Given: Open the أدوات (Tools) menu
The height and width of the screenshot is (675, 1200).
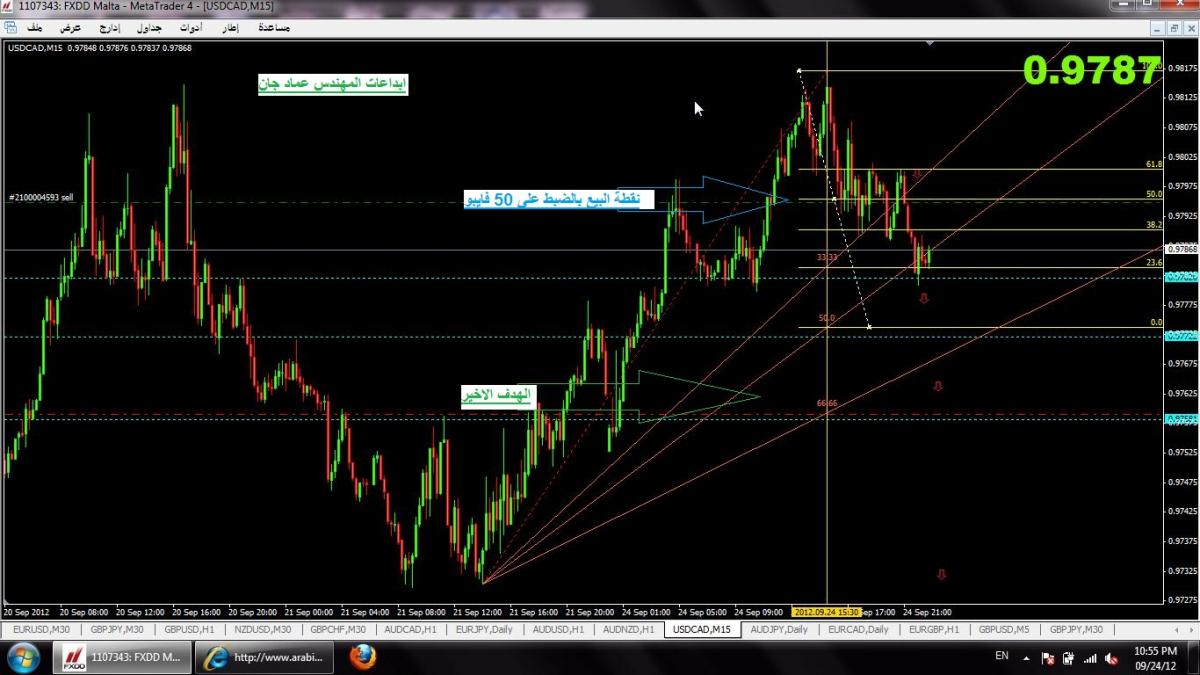Looking at the screenshot, I should 190,28.
